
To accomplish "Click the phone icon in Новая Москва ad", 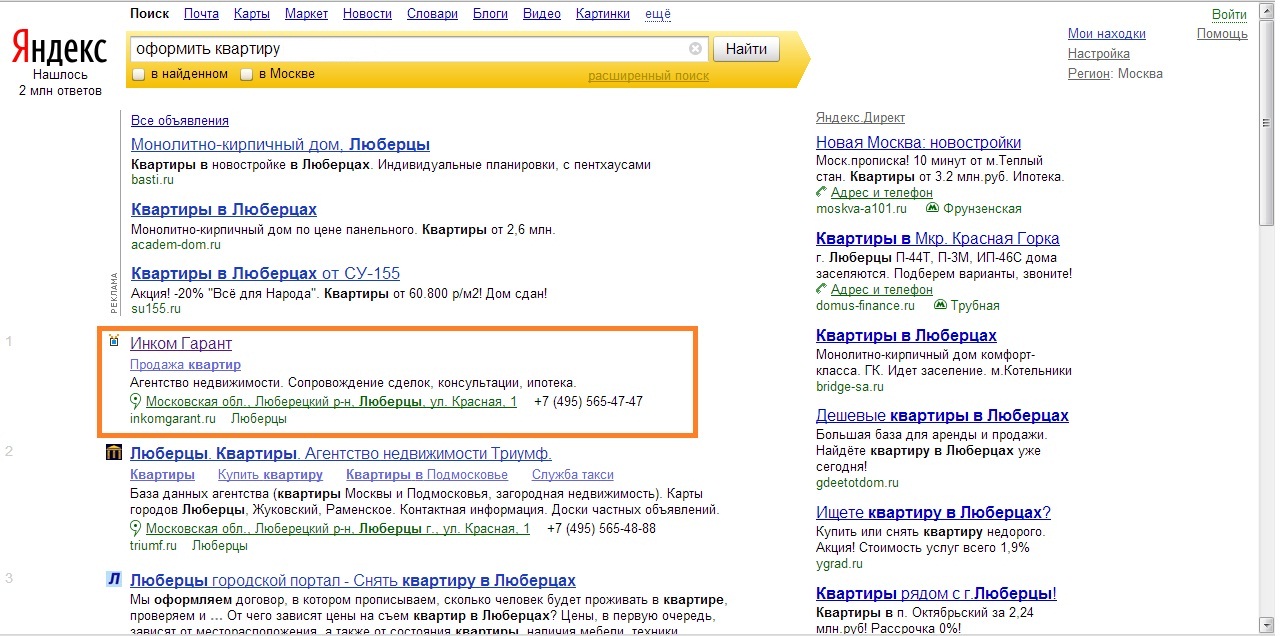I will pyautogui.click(x=822, y=192).
